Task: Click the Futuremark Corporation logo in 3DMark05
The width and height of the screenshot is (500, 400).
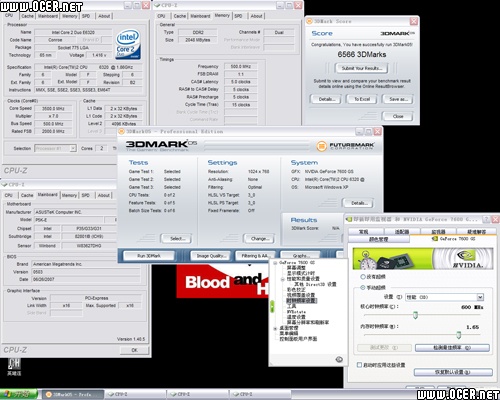Action: coord(345,146)
